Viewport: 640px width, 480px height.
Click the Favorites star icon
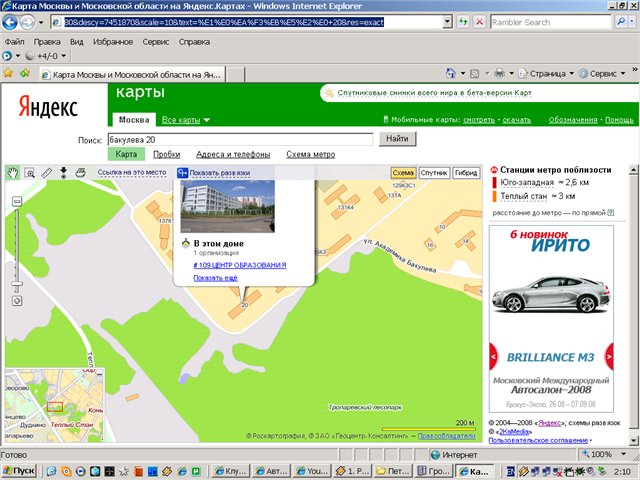point(8,73)
